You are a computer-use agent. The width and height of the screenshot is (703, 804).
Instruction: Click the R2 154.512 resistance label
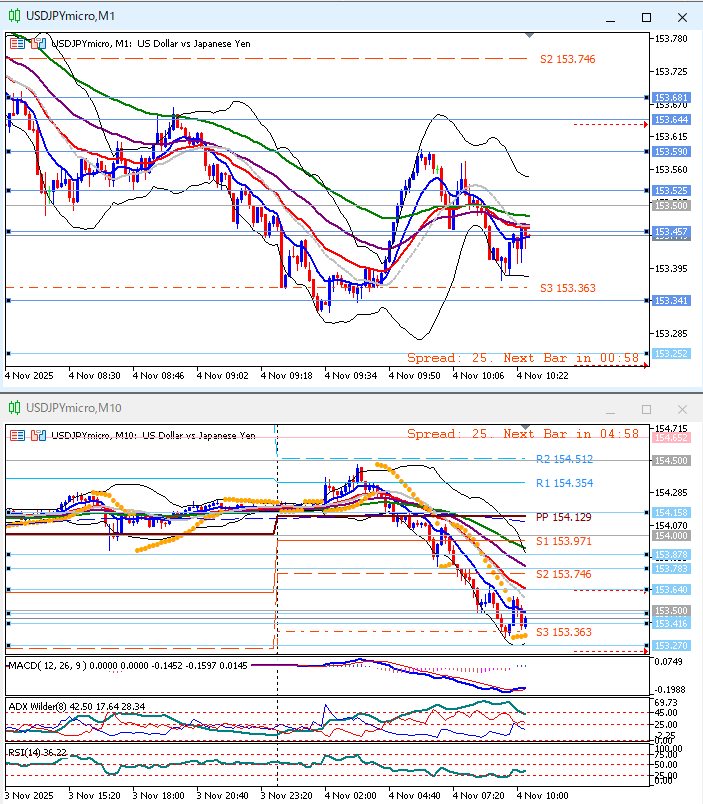[x=564, y=460]
